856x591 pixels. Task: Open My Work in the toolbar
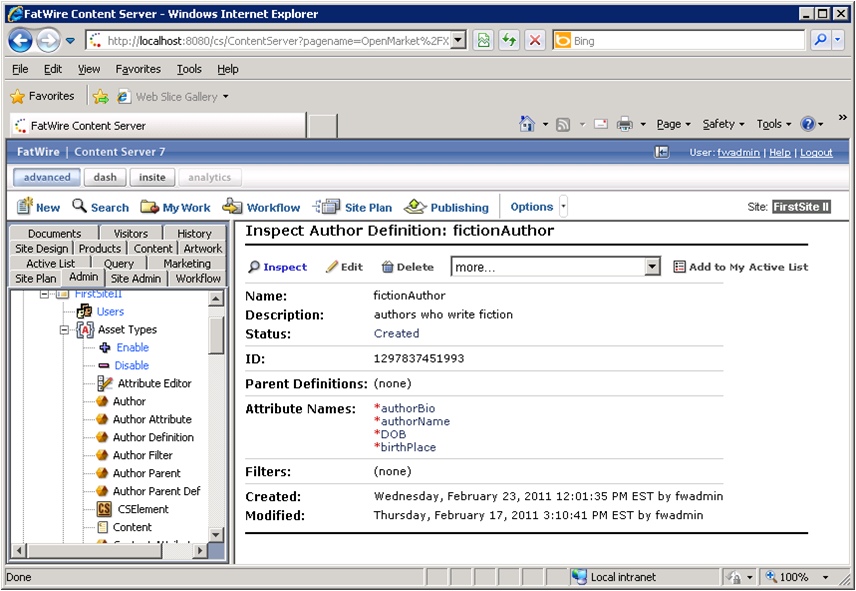pyautogui.click(x=175, y=207)
